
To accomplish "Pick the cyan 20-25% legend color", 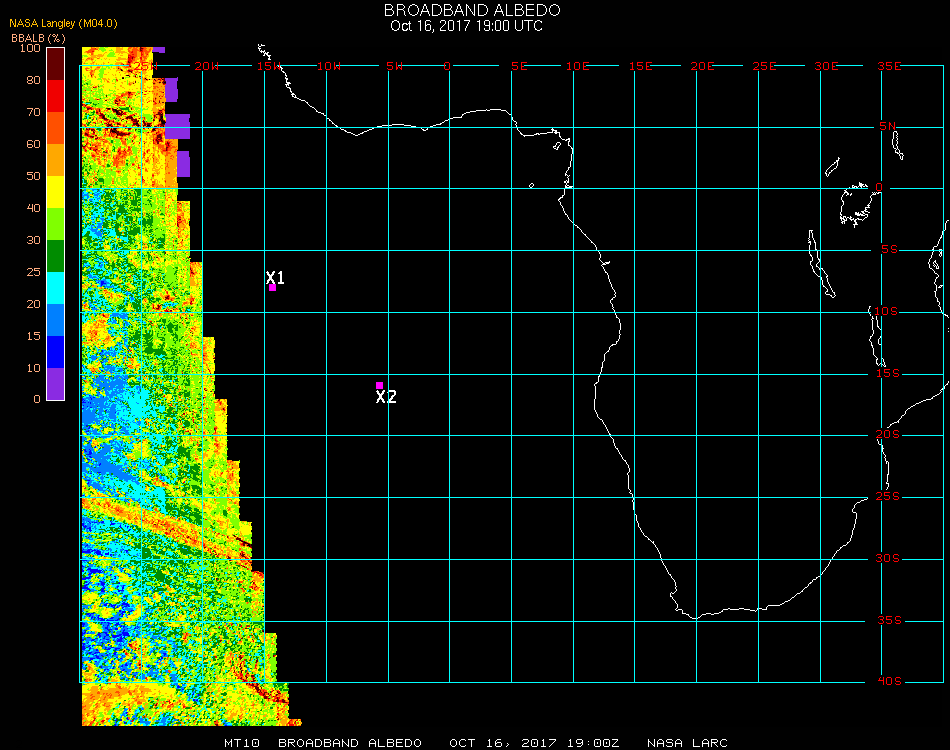I will click(56, 288).
